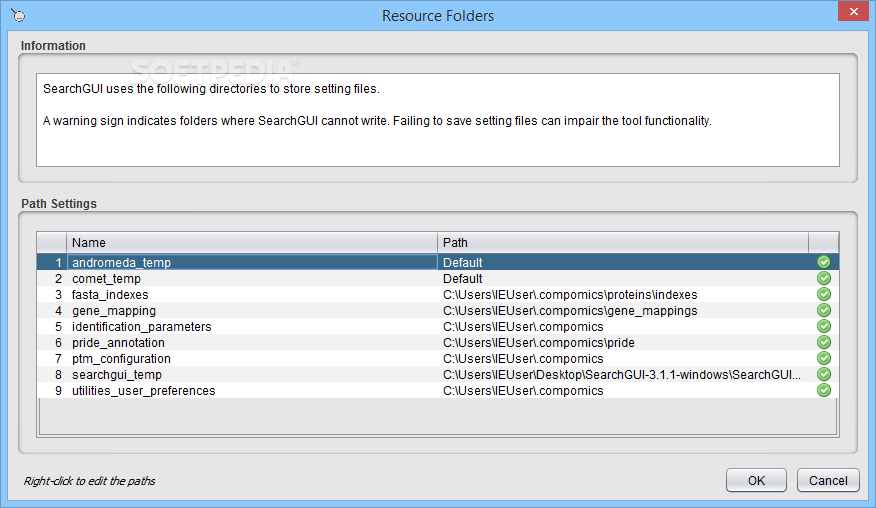Click the check icon for utilities_user_preferences
The width and height of the screenshot is (876, 508).
pyautogui.click(x=823, y=390)
